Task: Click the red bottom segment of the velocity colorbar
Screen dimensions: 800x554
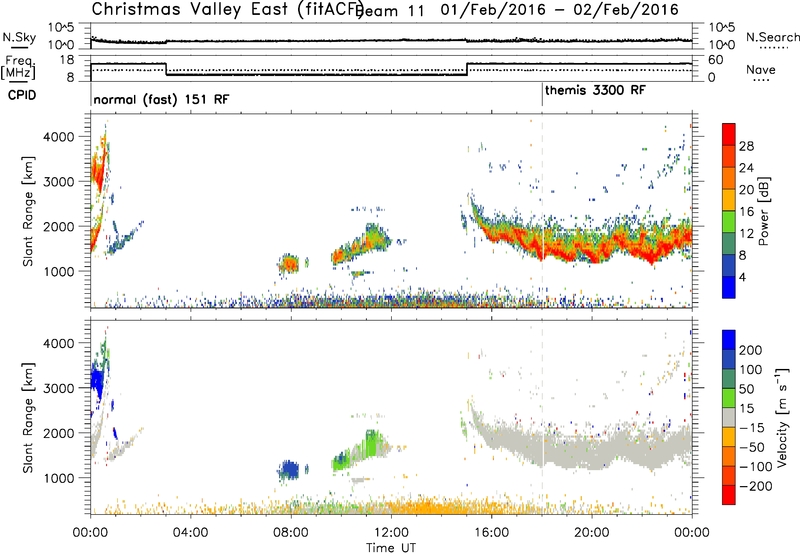Action: click(729, 495)
